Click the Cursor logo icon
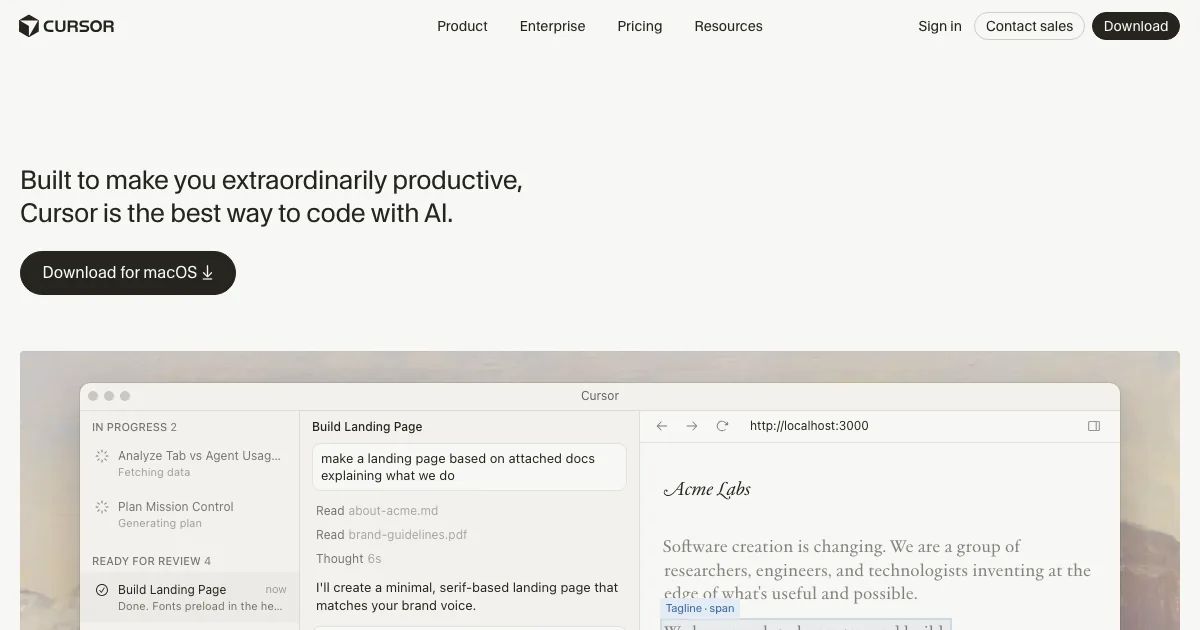This screenshot has height=630, width=1200. (29, 26)
